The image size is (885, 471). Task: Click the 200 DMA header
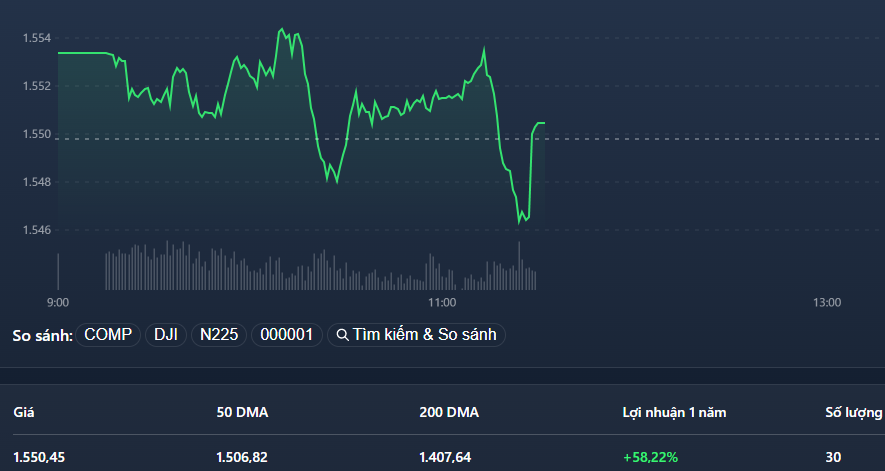click(x=449, y=411)
